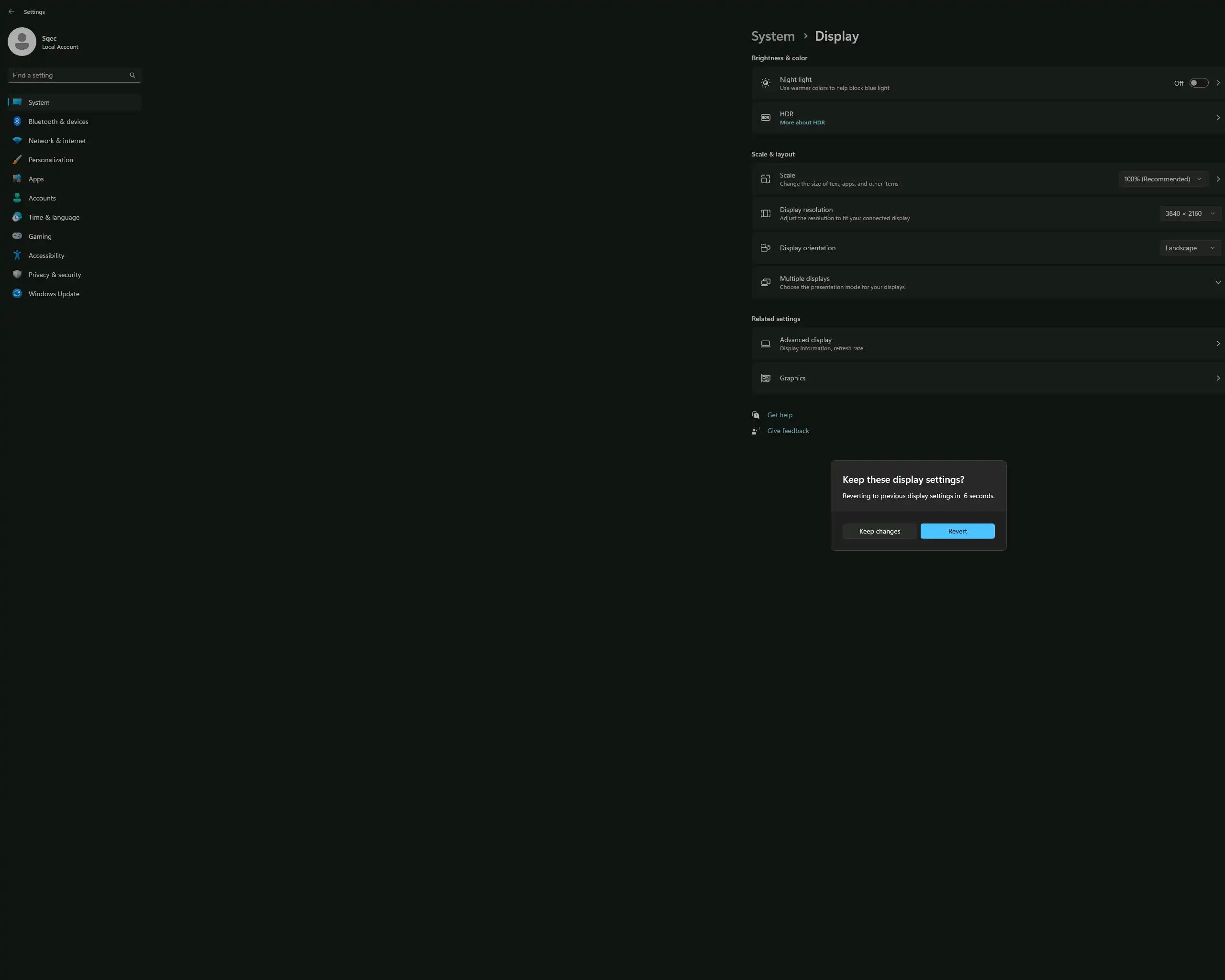Click the Accessibility figure icon
1225x980 pixels.
(x=17, y=256)
